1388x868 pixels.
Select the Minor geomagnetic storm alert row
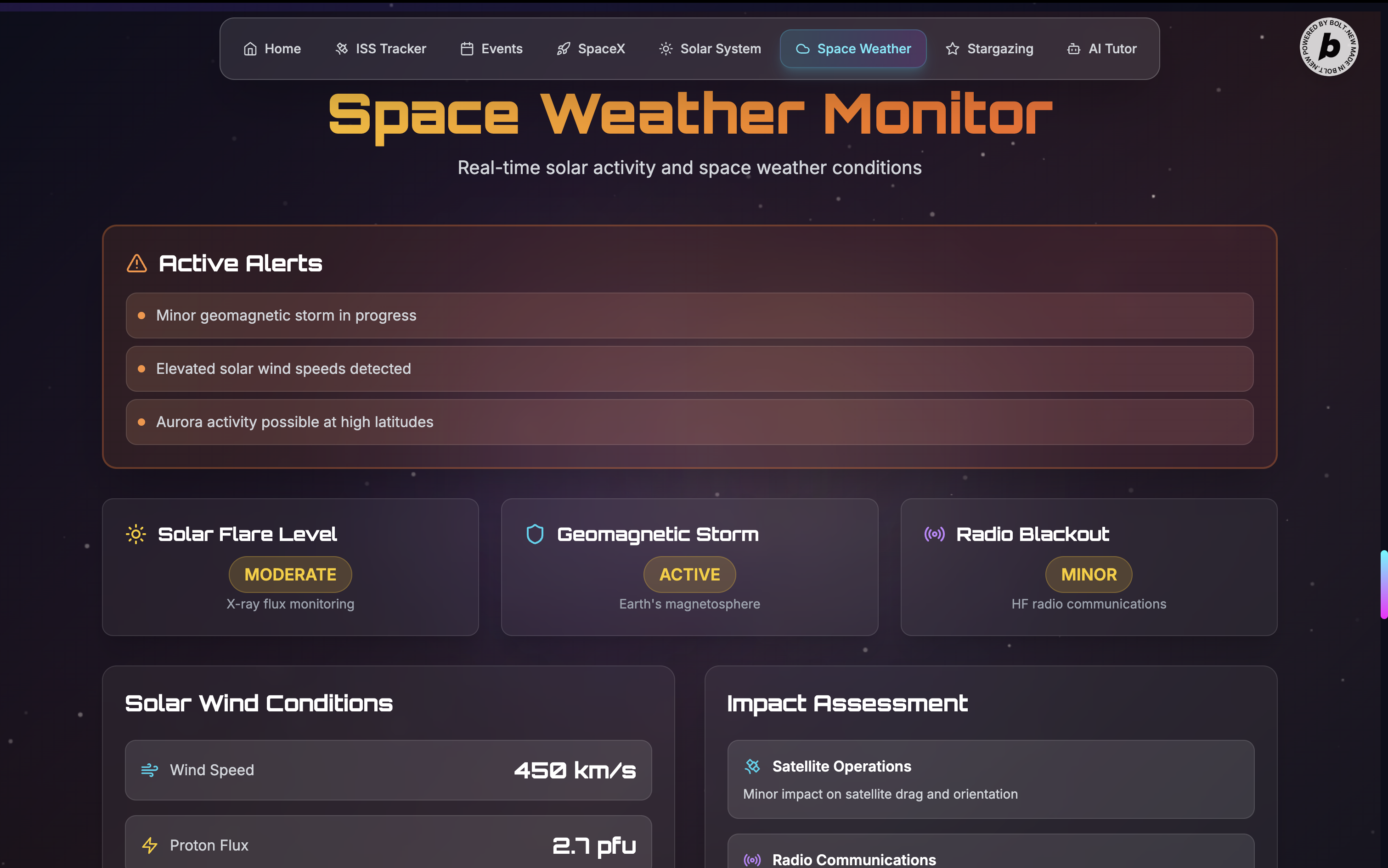(689, 316)
